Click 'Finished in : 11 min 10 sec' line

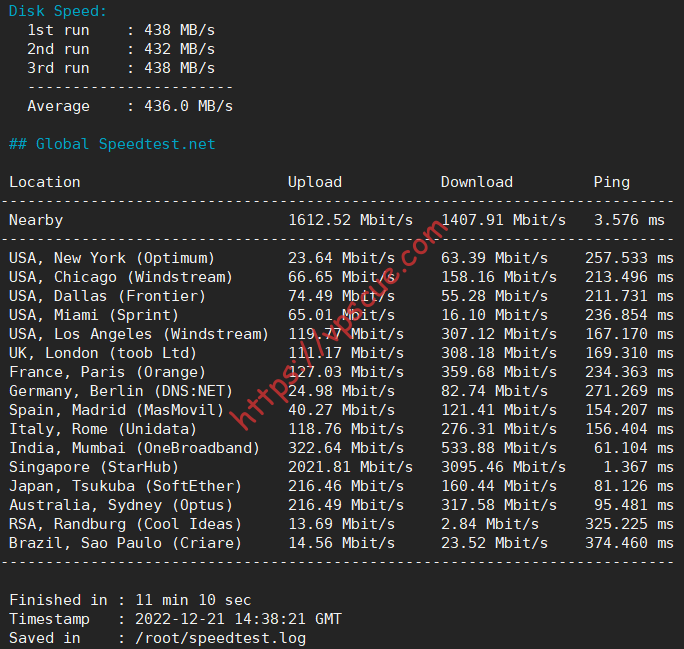pos(130,600)
